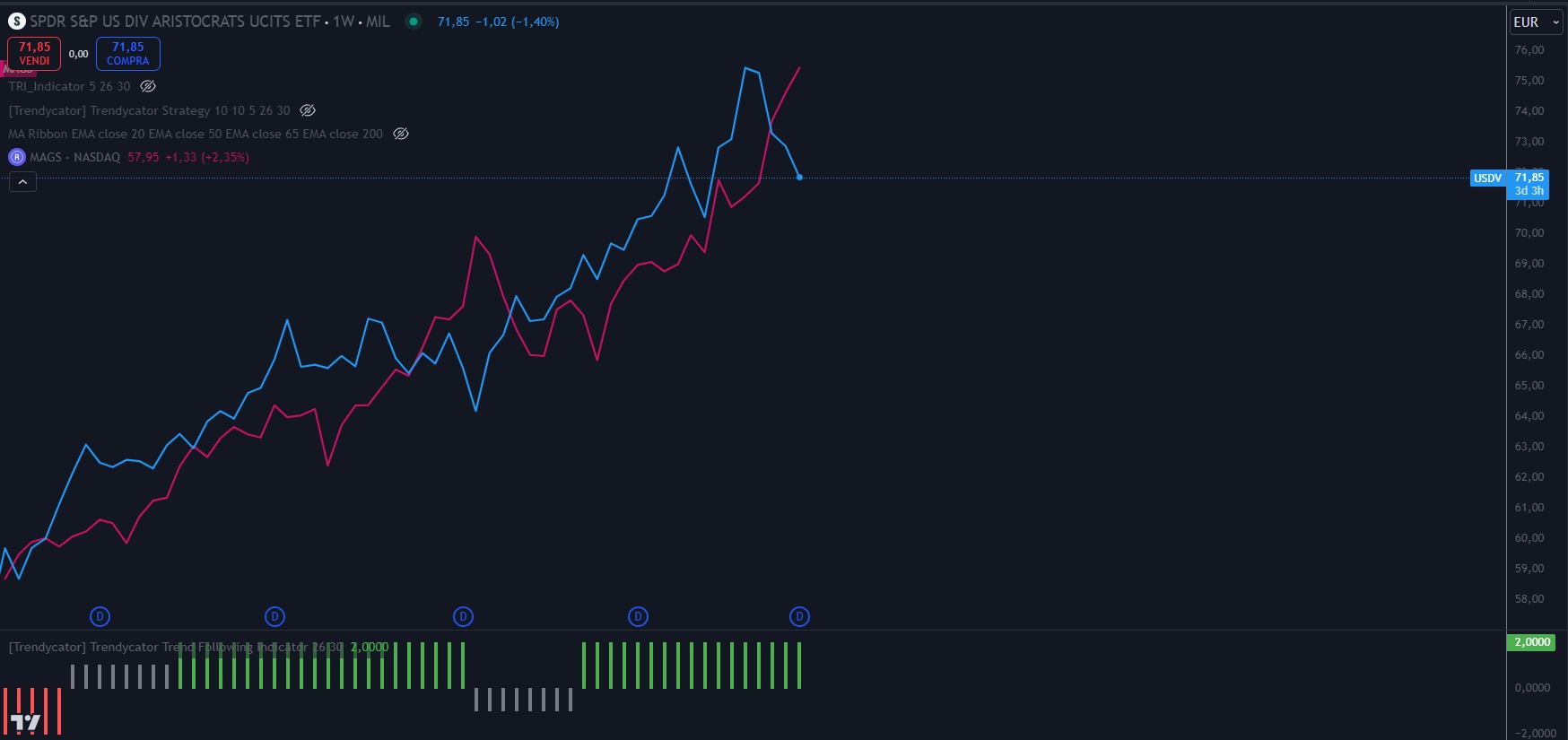Select the 1W timeframe label in title
The width and height of the screenshot is (1568, 740).
(x=344, y=22)
